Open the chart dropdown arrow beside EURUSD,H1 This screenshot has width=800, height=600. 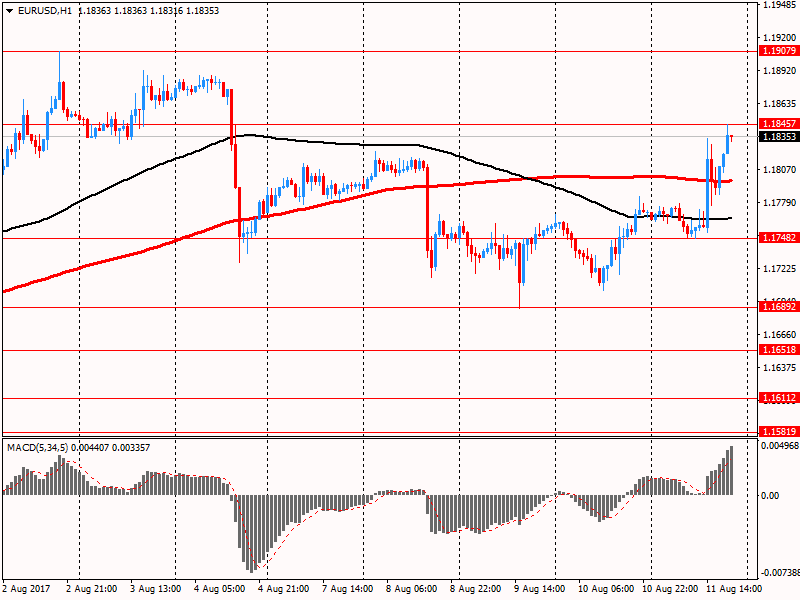pyautogui.click(x=9, y=11)
